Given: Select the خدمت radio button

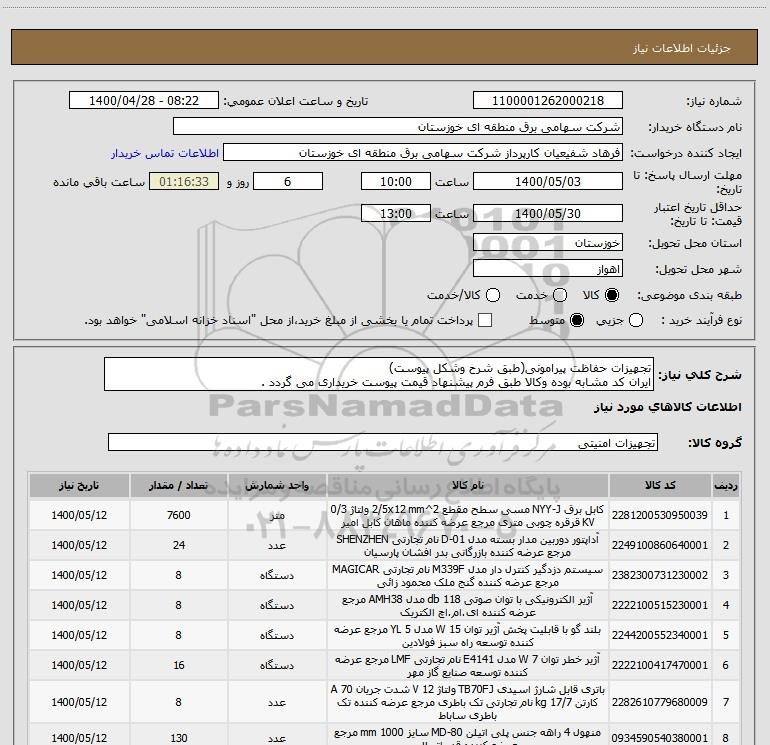Looking at the screenshot, I should coord(560,295).
